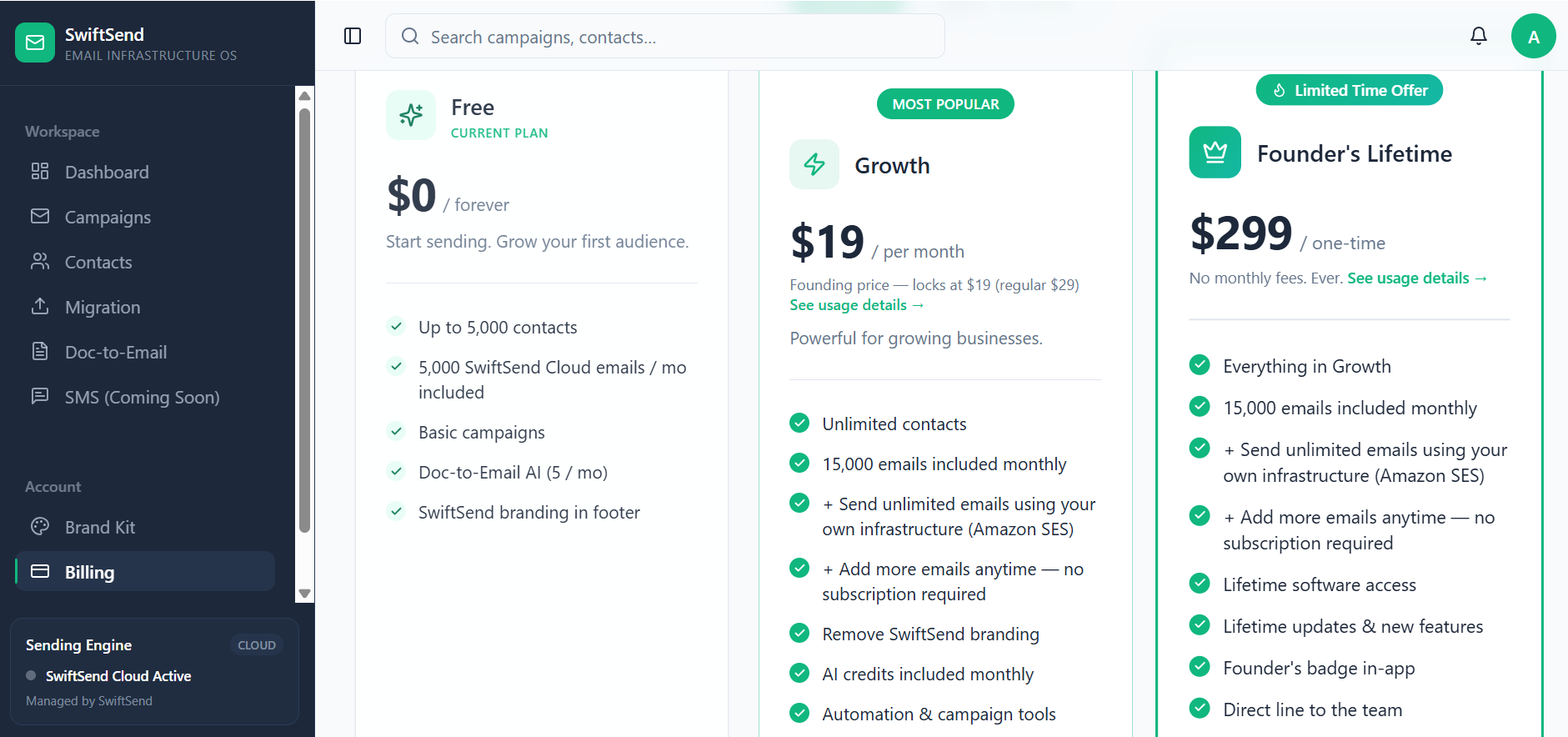Click 'Managed by SwiftSend' text
The width and height of the screenshot is (1568, 737).
(89, 701)
